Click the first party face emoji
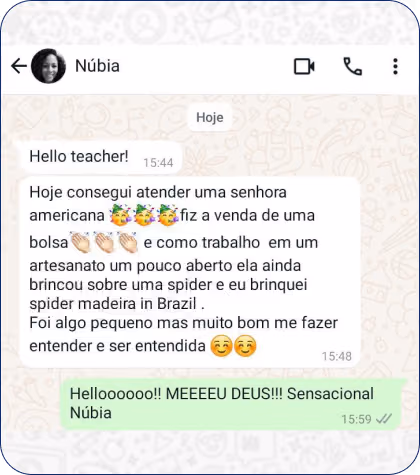Image resolution: width=420 pixels, height=475 pixels. coord(120,215)
